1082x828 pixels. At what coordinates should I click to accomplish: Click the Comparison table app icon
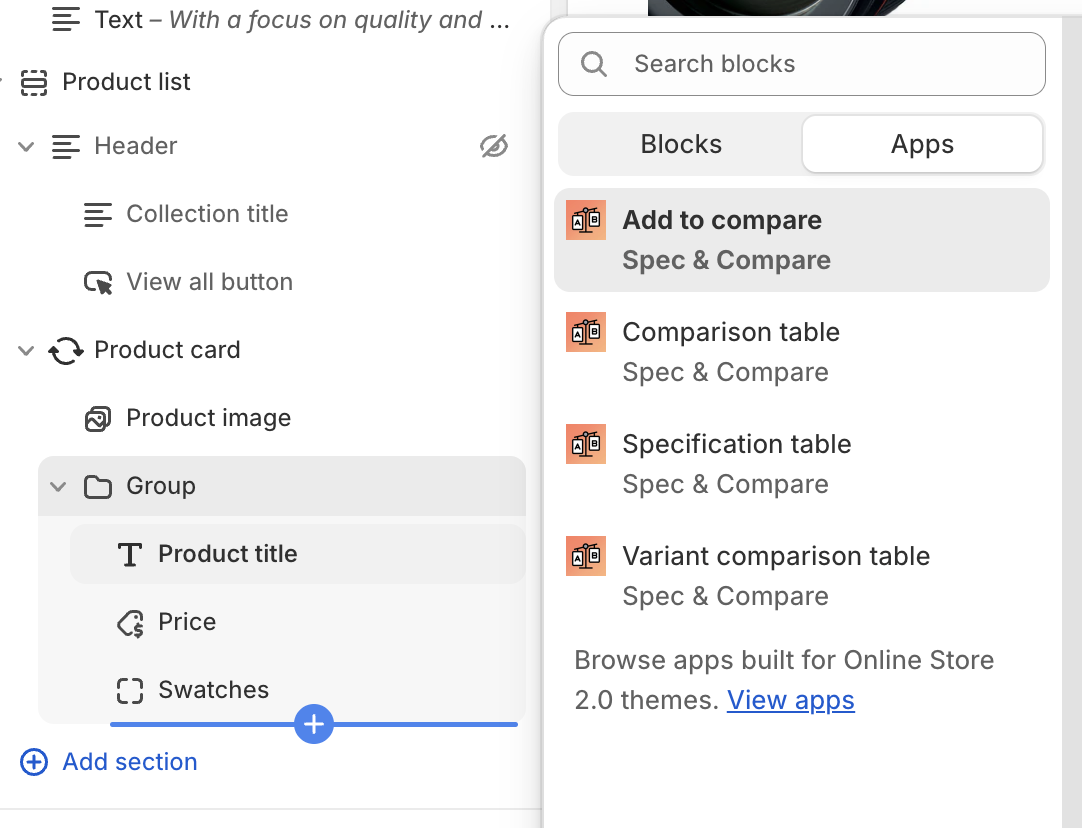(586, 332)
